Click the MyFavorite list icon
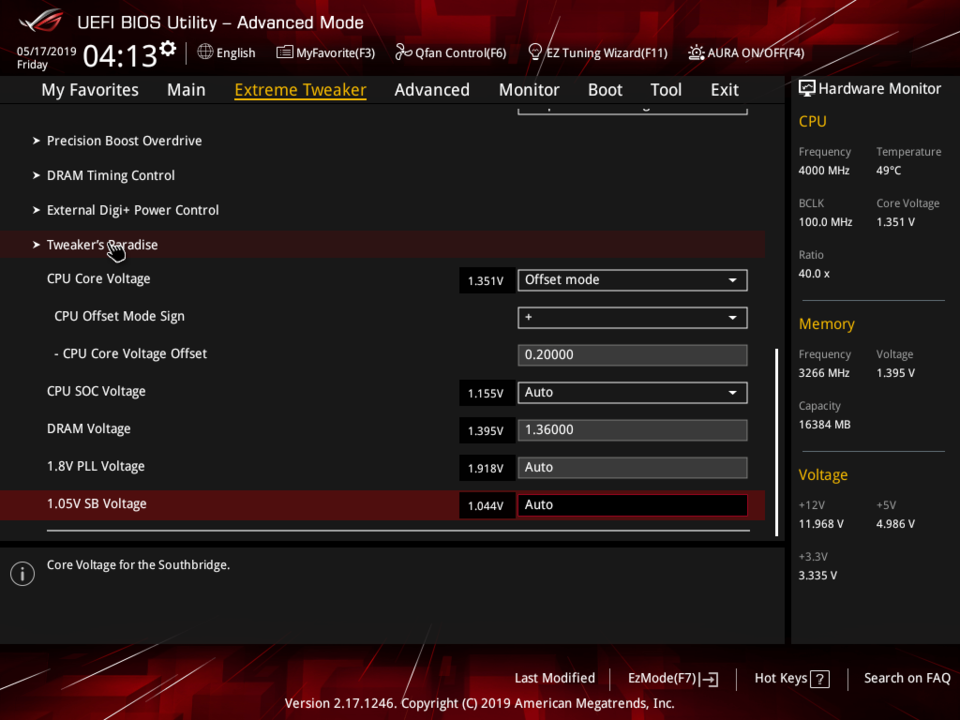The width and height of the screenshot is (960, 720). (284, 52)
